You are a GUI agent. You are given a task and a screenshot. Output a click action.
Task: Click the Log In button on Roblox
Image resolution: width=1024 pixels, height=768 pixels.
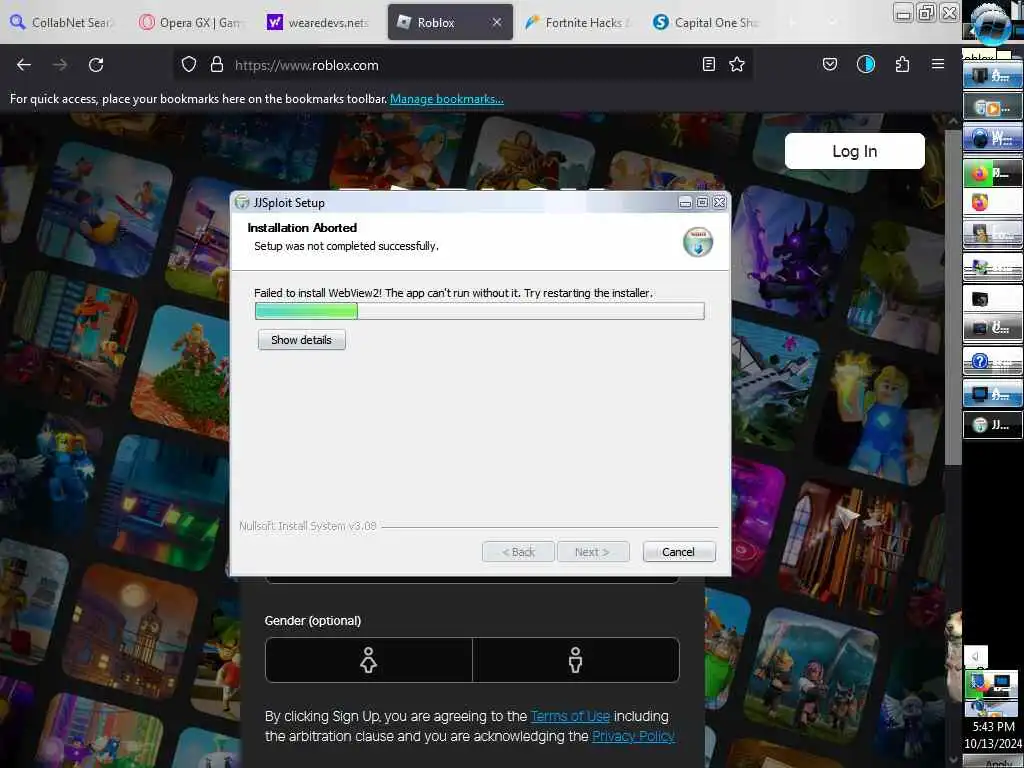[854, 151]
